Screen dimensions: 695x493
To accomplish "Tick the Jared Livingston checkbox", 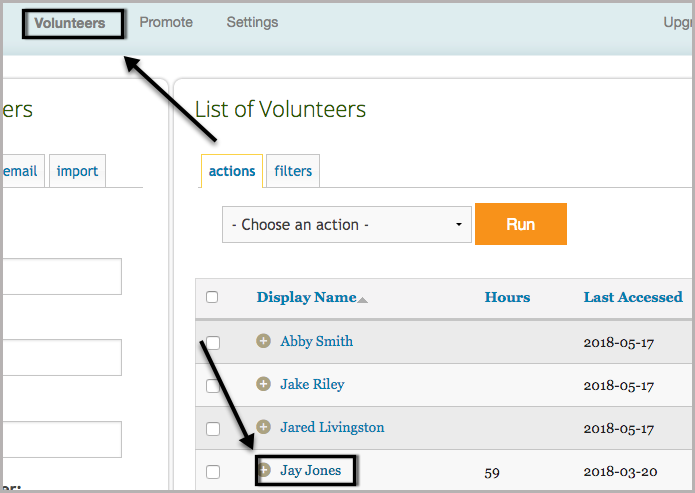I will point(212,428).
